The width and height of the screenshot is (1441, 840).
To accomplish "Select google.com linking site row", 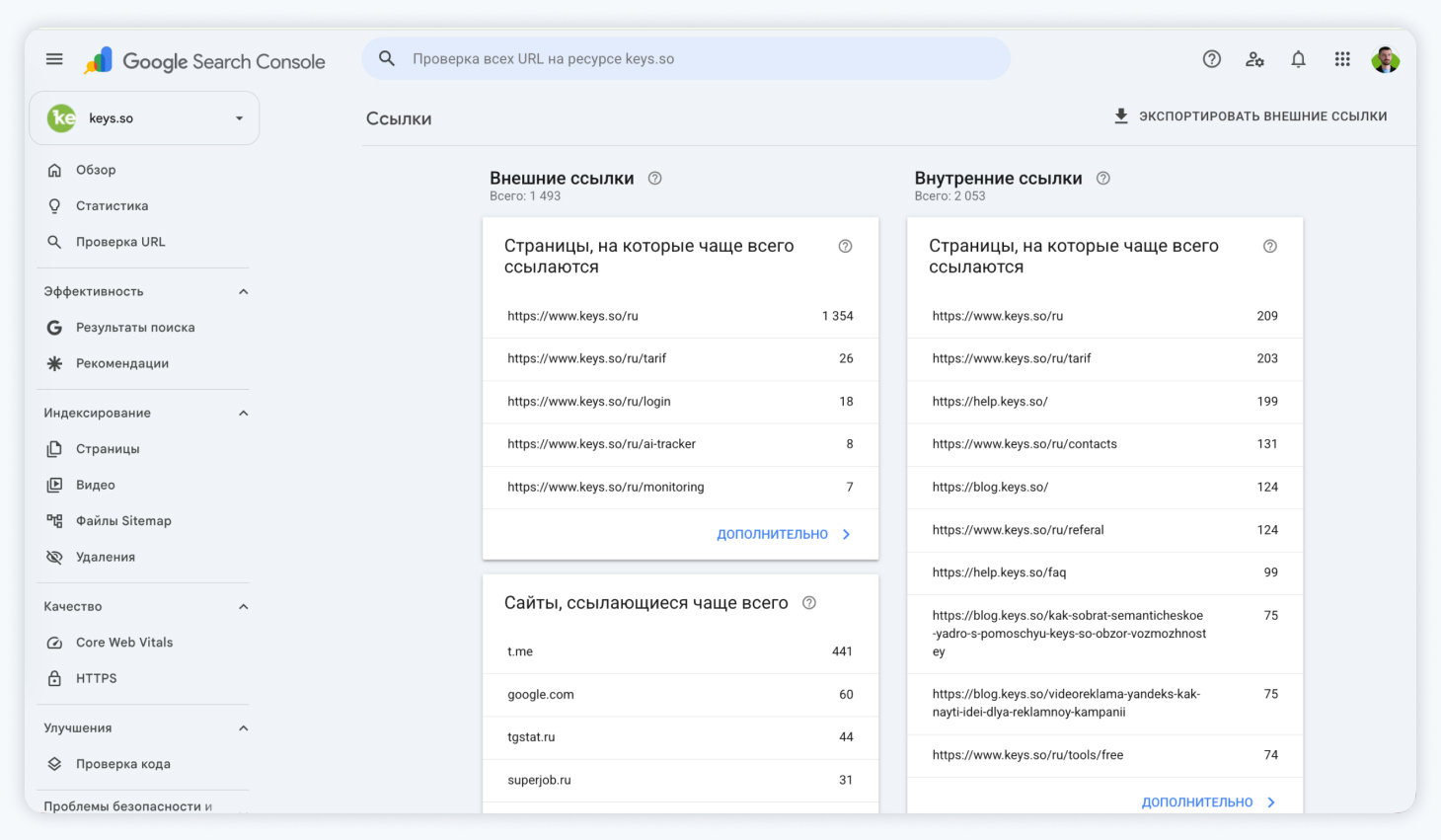I will (x=680, y=695).
